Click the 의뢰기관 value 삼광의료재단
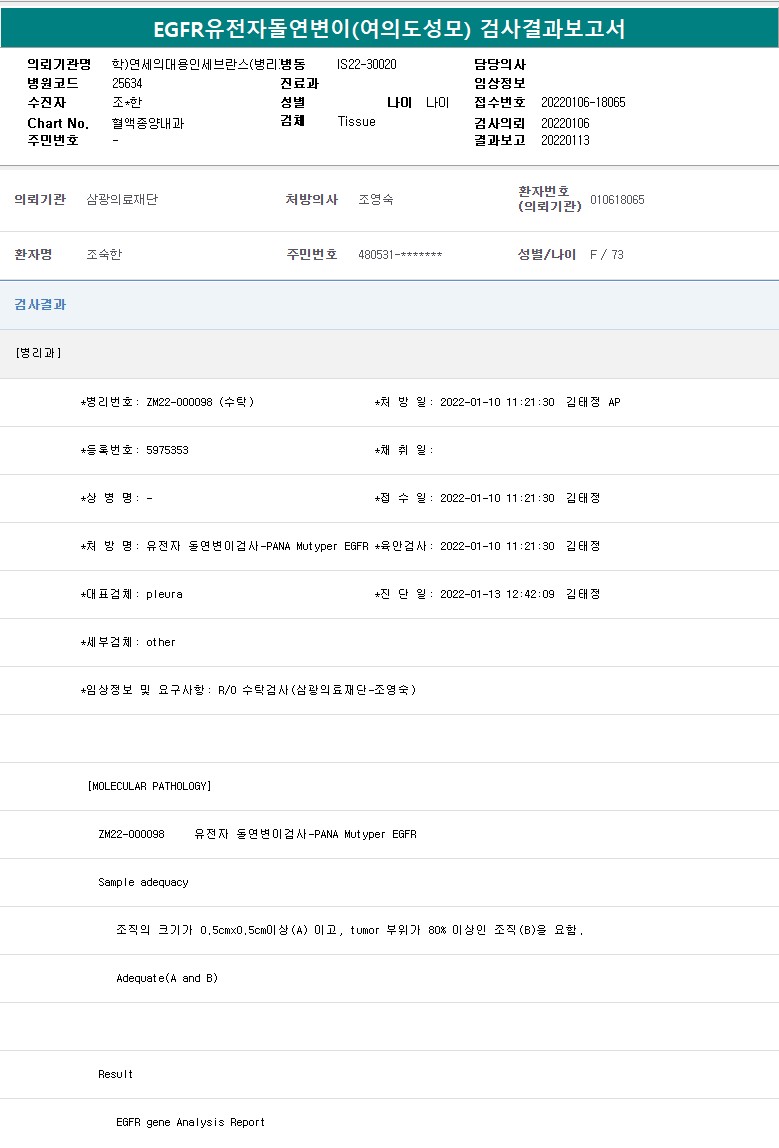 [x=122, y=200]
